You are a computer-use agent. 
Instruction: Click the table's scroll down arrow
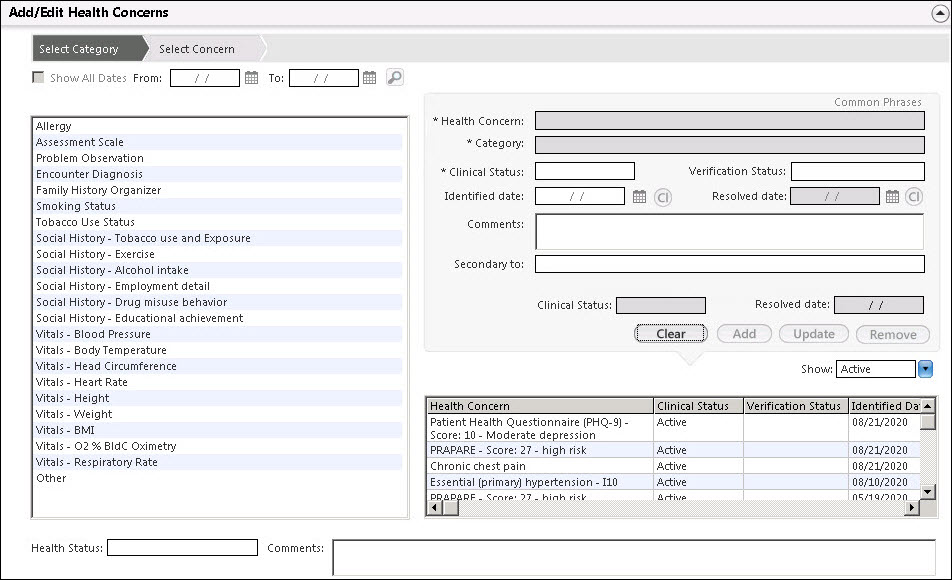[x=927, y=492]
